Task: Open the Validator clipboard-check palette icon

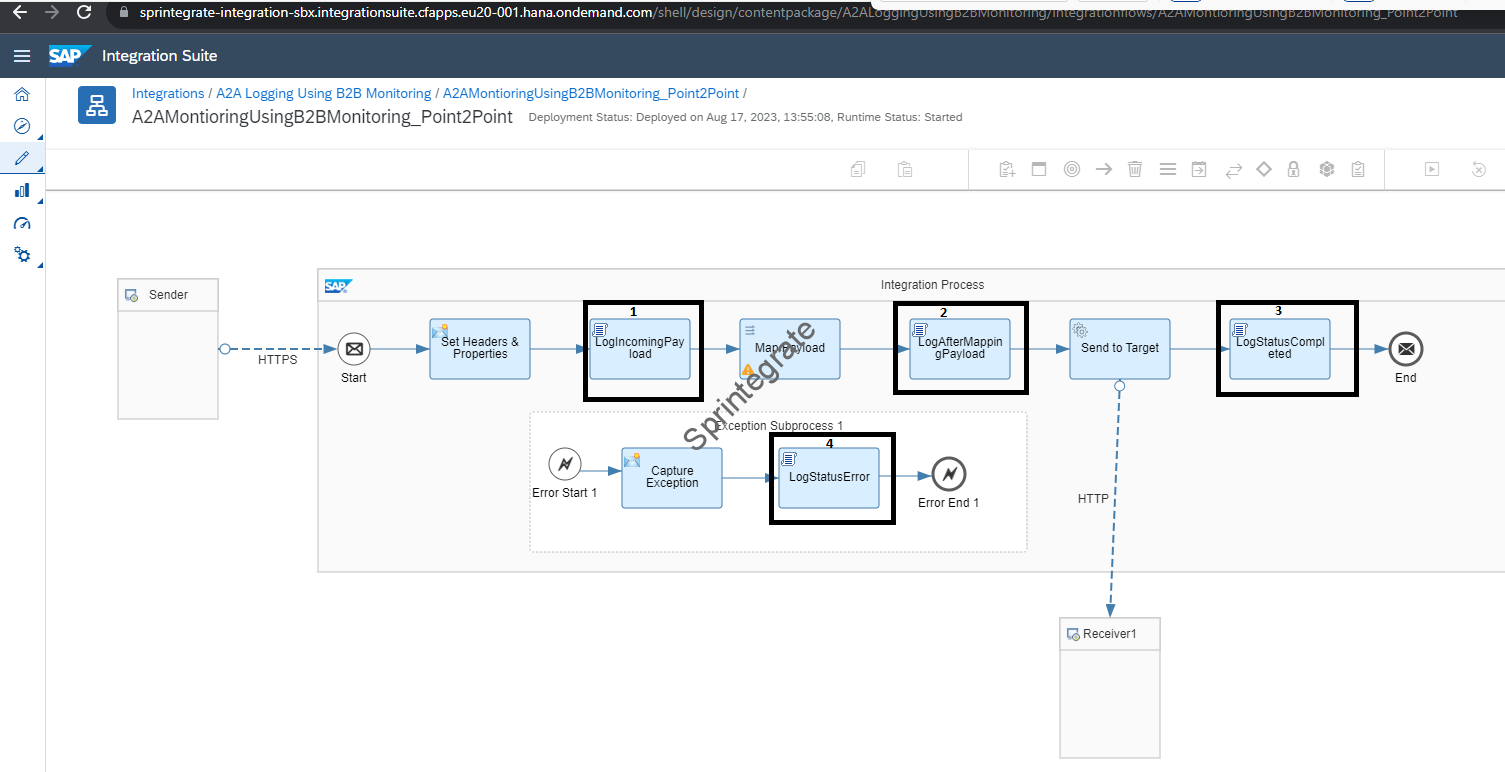Action: tap(1358, 169)
